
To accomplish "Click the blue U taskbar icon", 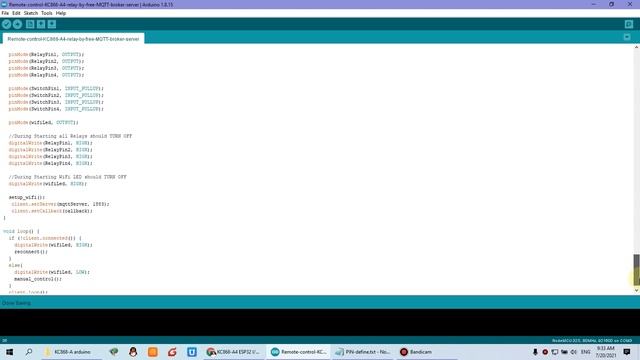I will (x=192, y=352).
